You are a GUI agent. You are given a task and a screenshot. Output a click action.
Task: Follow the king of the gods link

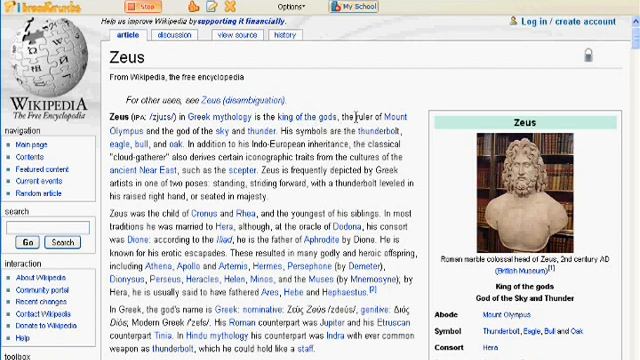pyautogui.click(x=307, y=117)
